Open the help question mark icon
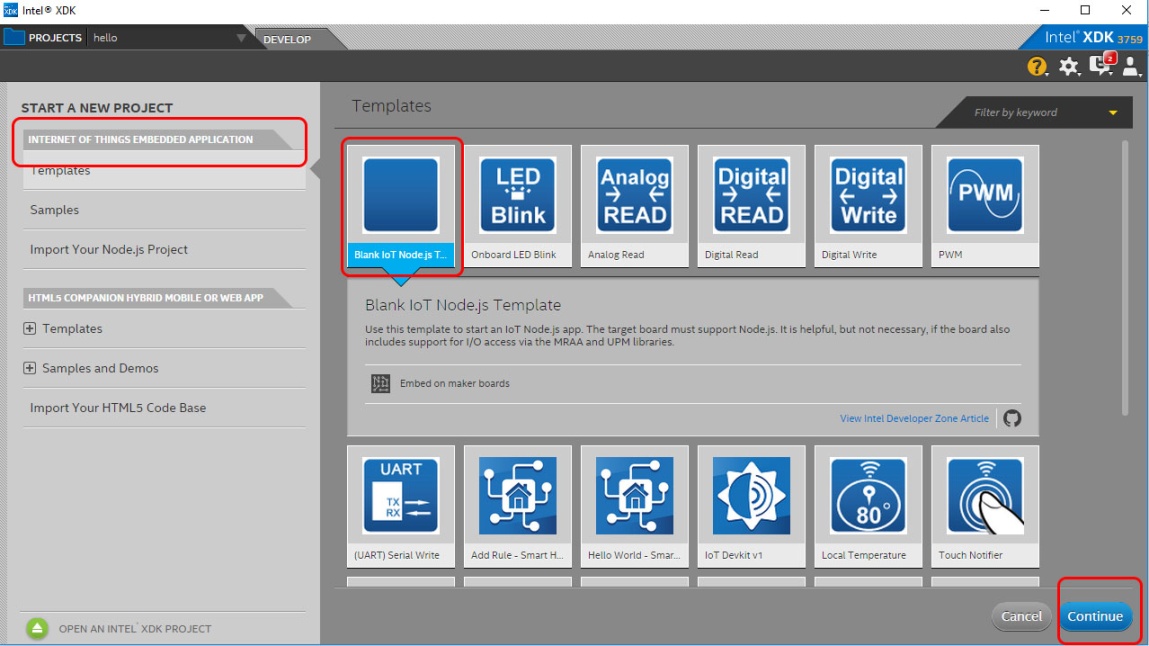Screen dimensions: 1149x646 pos(1037,67)
